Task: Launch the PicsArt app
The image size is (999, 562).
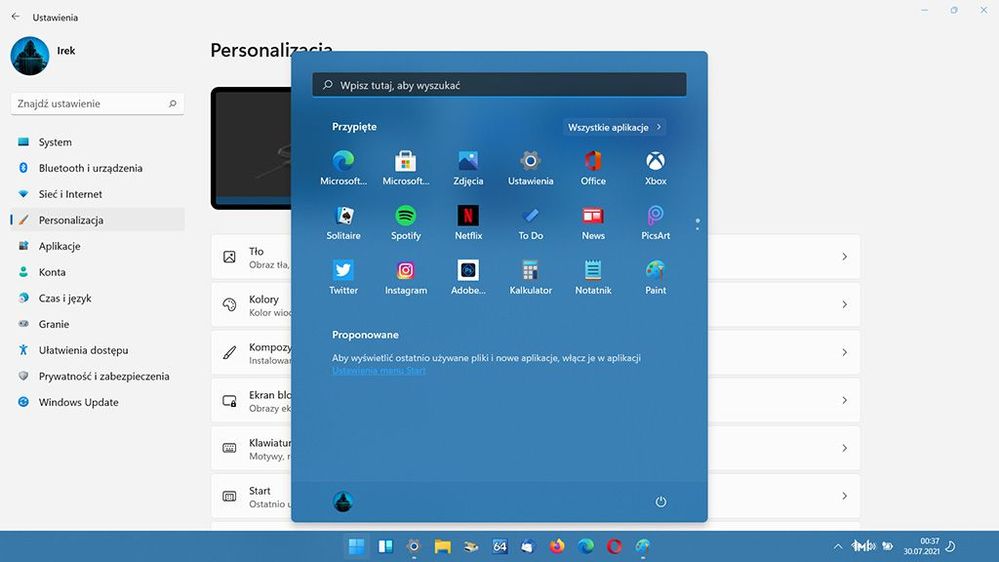Action: (655, 216)
